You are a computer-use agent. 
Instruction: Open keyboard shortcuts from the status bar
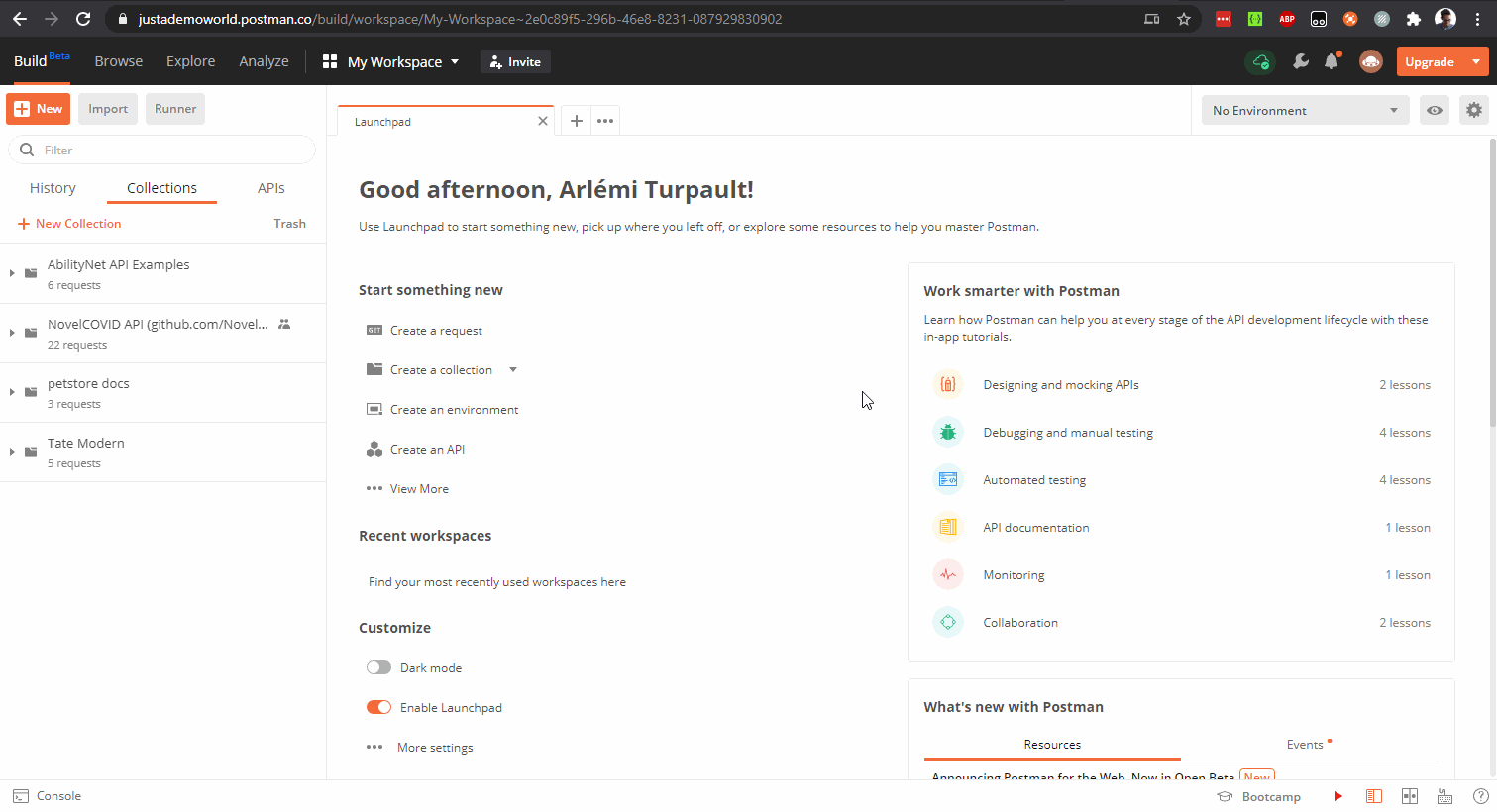click(1444, 795)
